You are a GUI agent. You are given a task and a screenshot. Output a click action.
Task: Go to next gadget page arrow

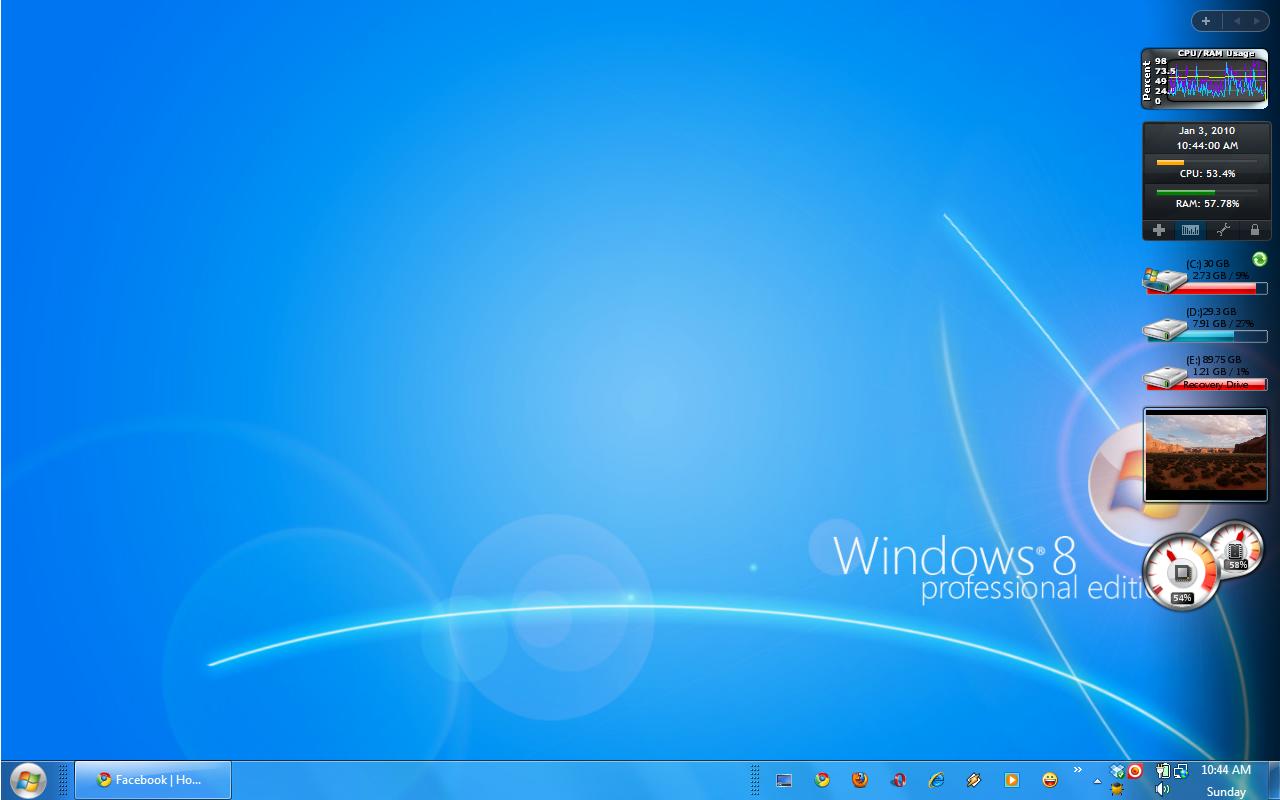1256,21
